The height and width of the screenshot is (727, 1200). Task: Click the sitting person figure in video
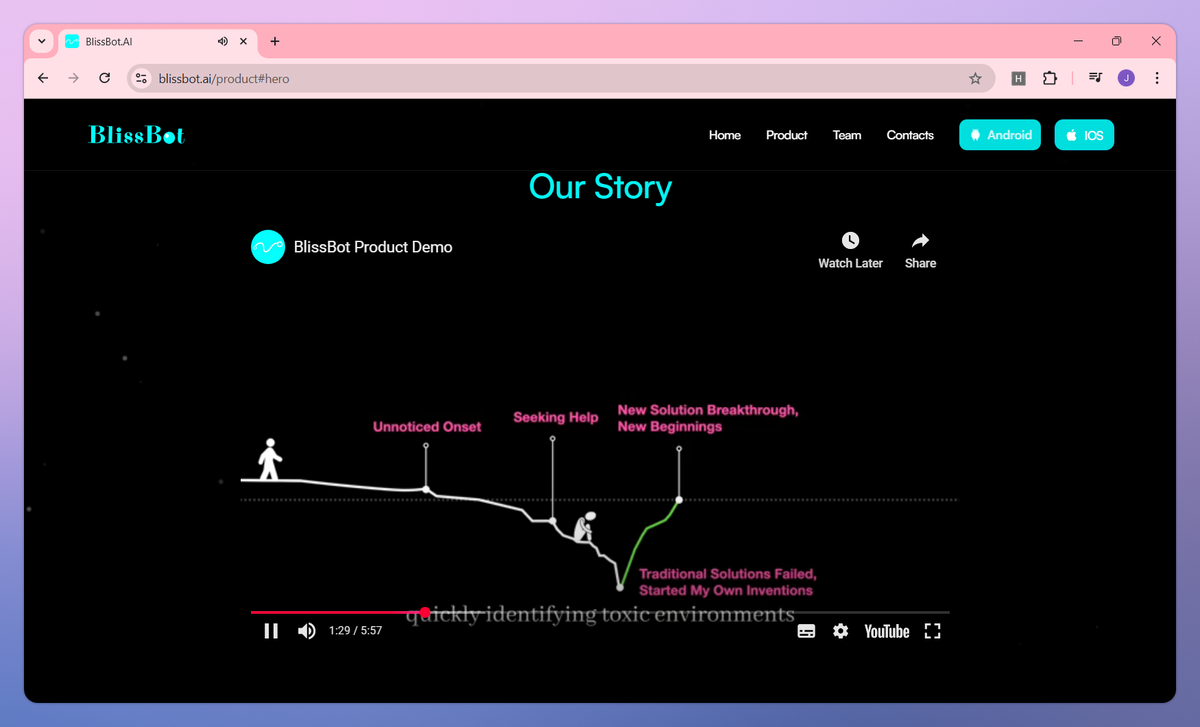point(583,527)
